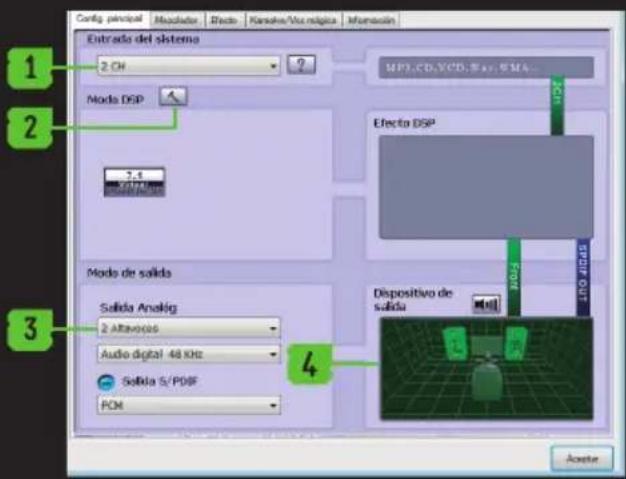The image size is (626, 479).
Task: Click the question mark help button
Action: (301, 65)
